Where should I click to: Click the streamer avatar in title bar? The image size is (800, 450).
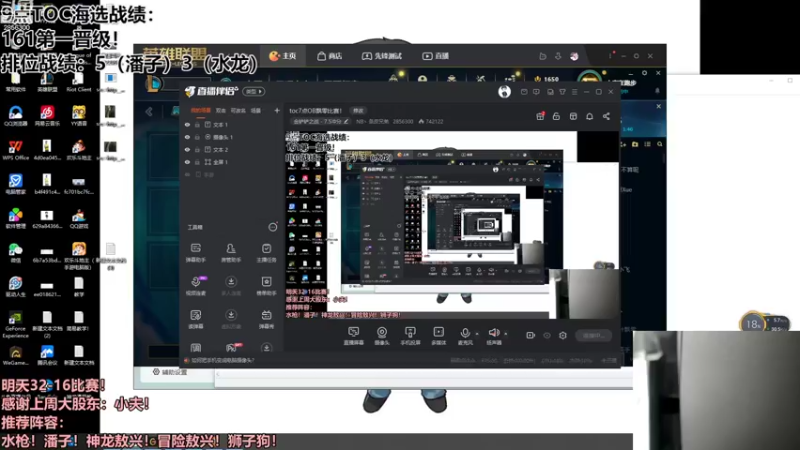[x=504, y=92]
